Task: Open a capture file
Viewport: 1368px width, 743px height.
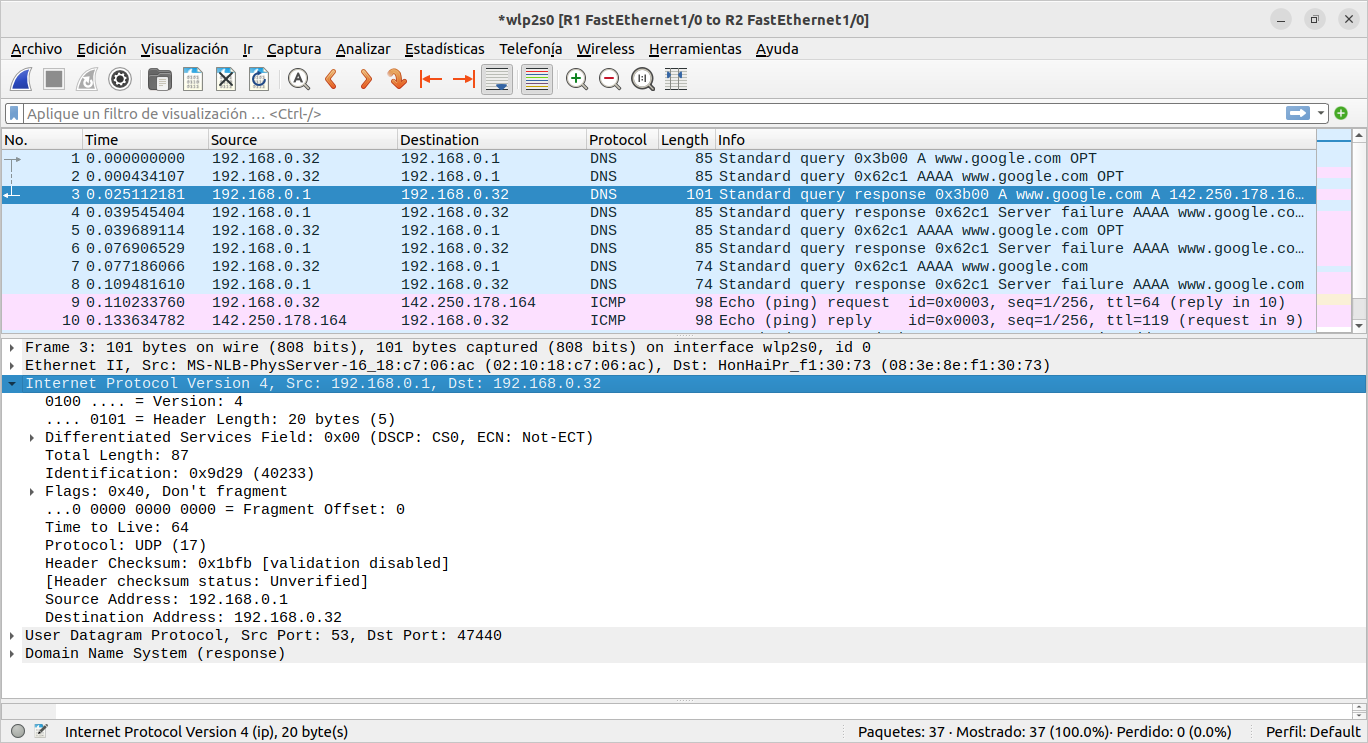Action: [x=159, y=79]
